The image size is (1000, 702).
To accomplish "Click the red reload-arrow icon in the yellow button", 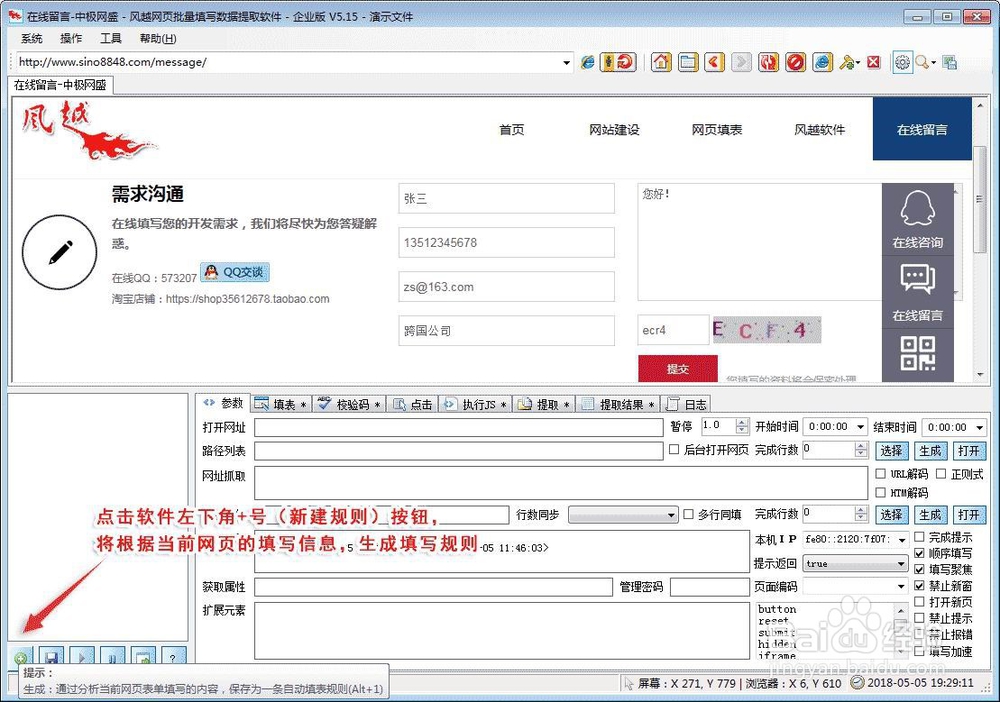I will pos(626,62).
